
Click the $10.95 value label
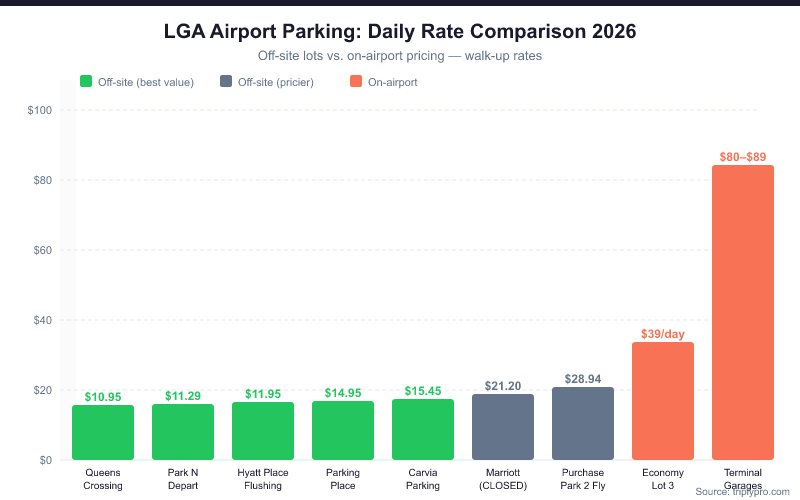click(x=103, y=397)
